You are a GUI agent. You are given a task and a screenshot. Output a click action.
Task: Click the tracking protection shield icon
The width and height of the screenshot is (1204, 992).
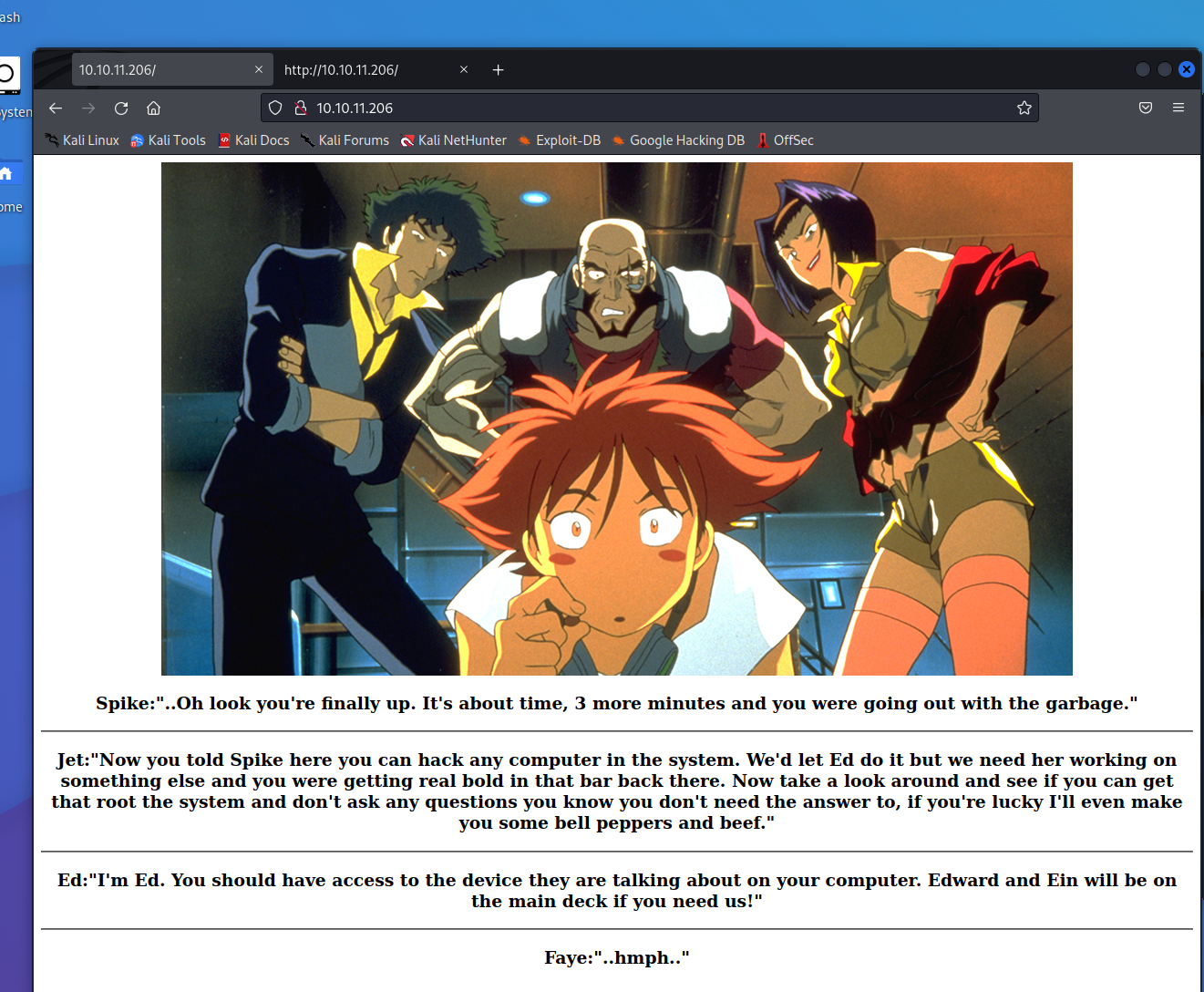275,108
